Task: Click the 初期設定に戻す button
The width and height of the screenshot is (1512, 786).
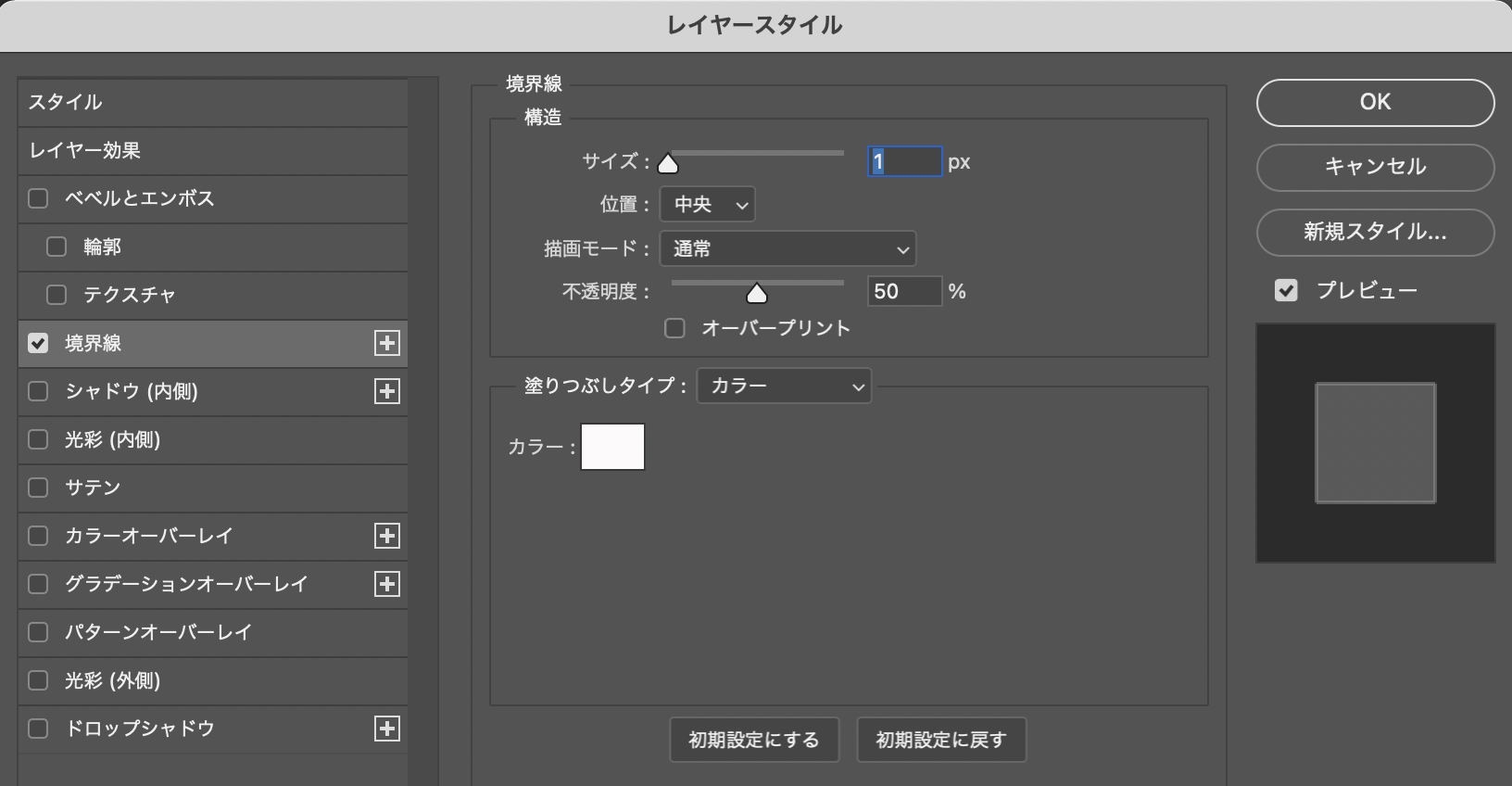Action: pos(940,740)
